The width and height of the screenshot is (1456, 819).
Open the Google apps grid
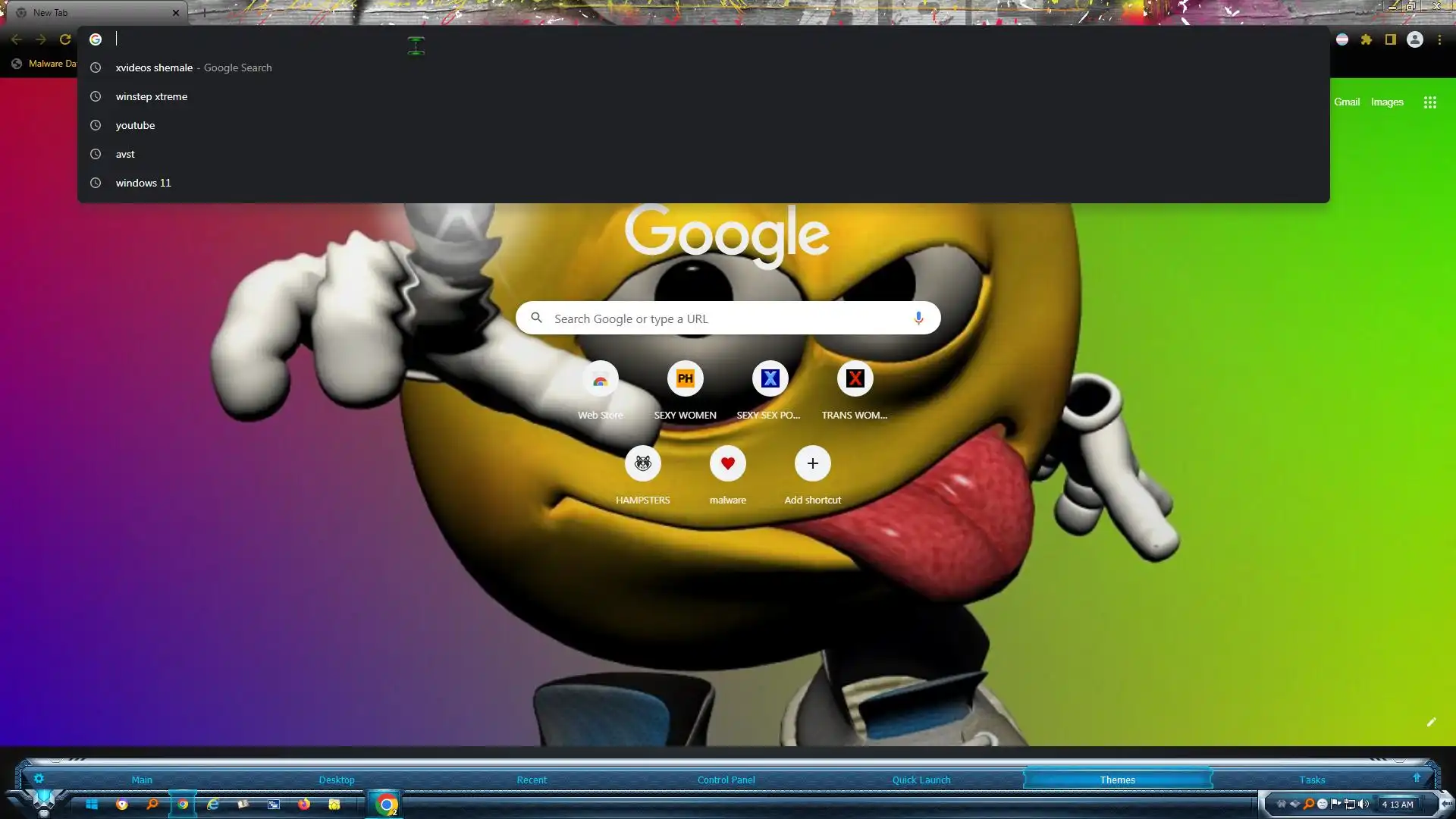(x=1430, y=102)
